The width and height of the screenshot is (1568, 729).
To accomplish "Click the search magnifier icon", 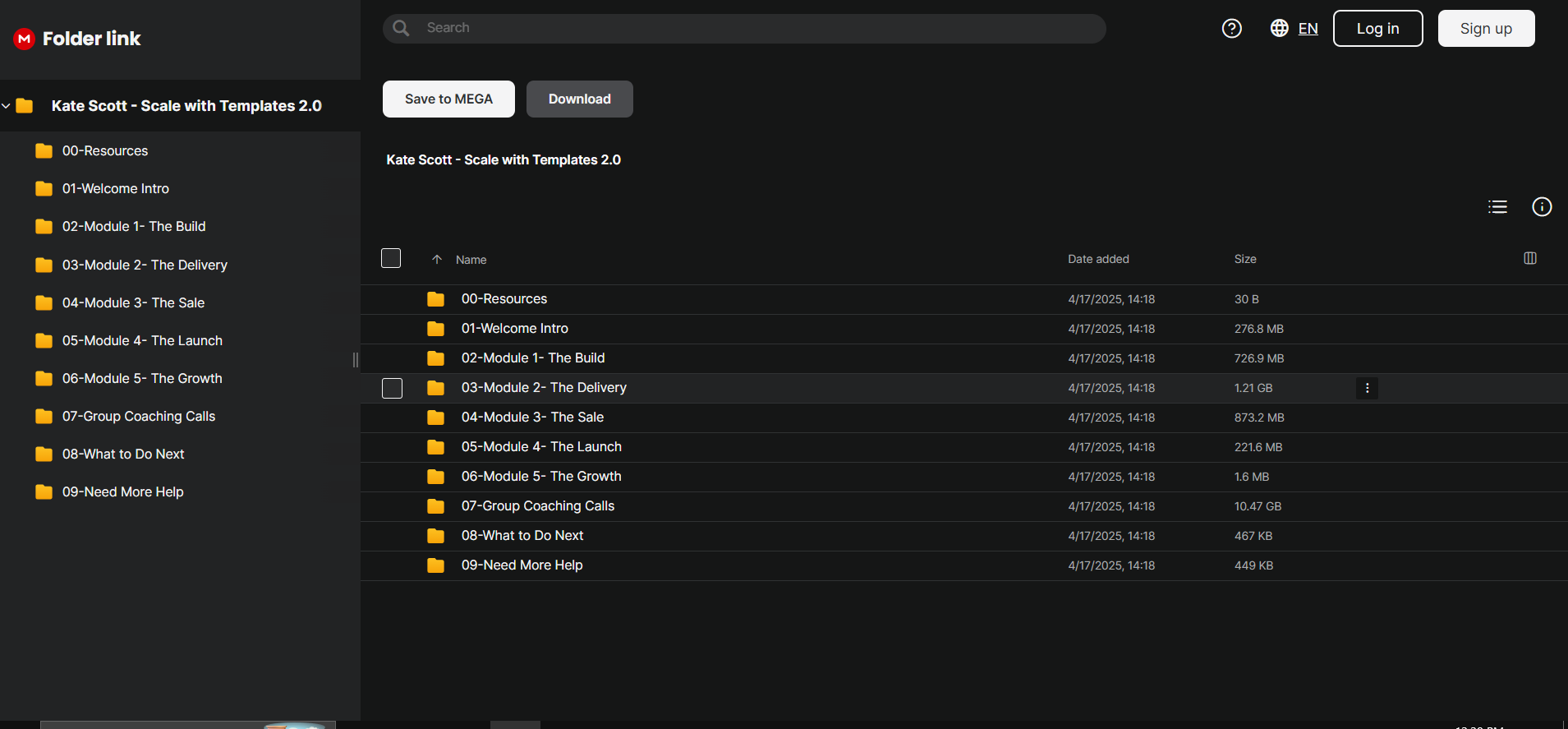I will coord(401,28).
